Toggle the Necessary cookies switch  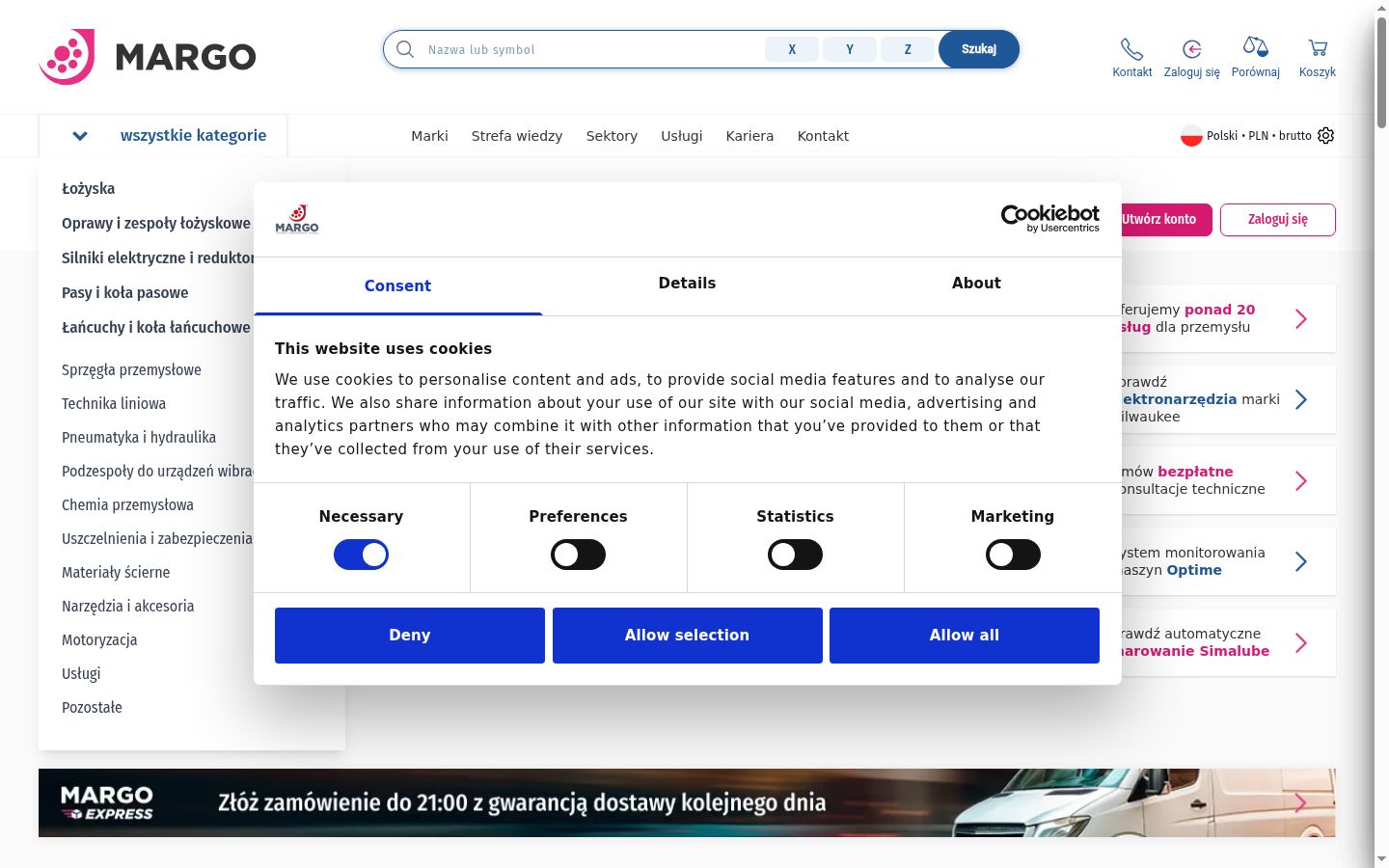361,555
